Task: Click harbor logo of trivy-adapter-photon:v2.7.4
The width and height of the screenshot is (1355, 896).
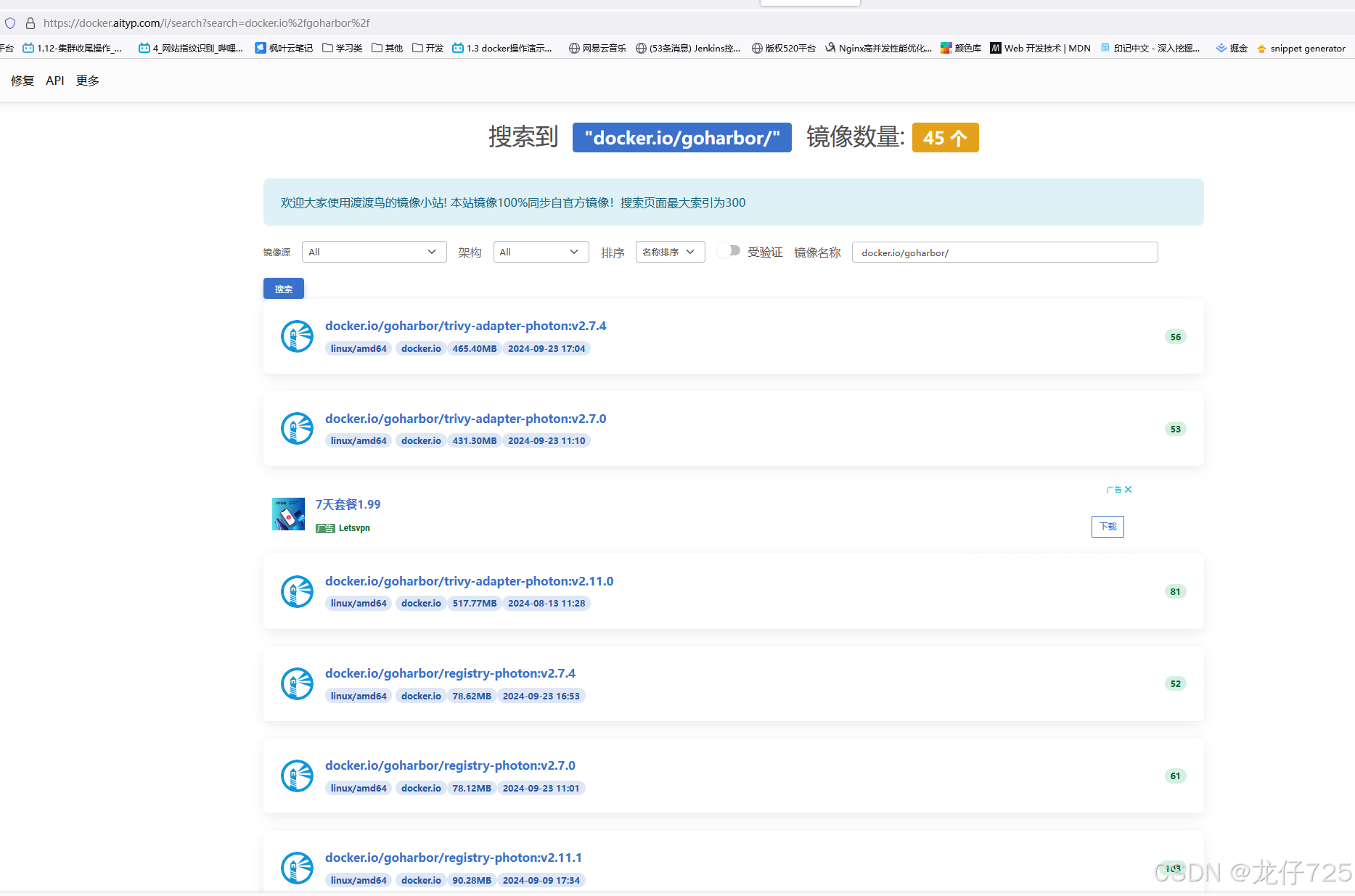Action: (x=297, y=336)
